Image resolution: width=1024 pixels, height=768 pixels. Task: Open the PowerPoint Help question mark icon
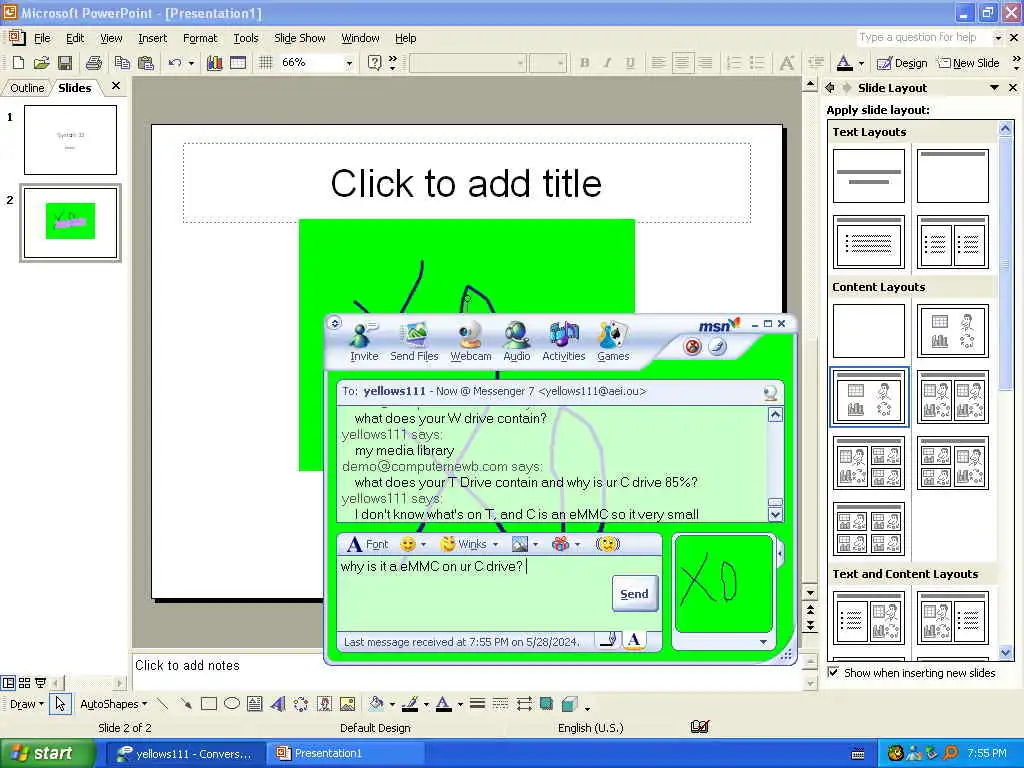pos(374,63)
